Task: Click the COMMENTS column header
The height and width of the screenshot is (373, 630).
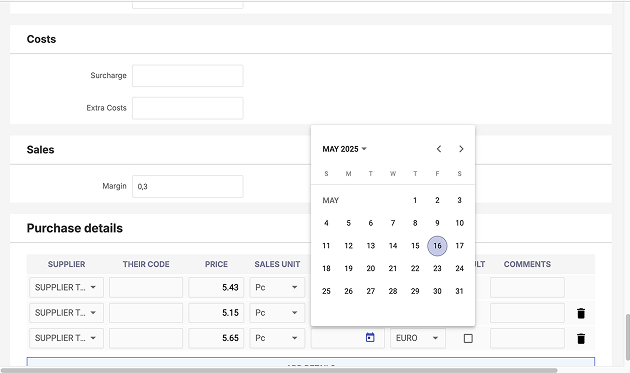Action: [527, 264]
